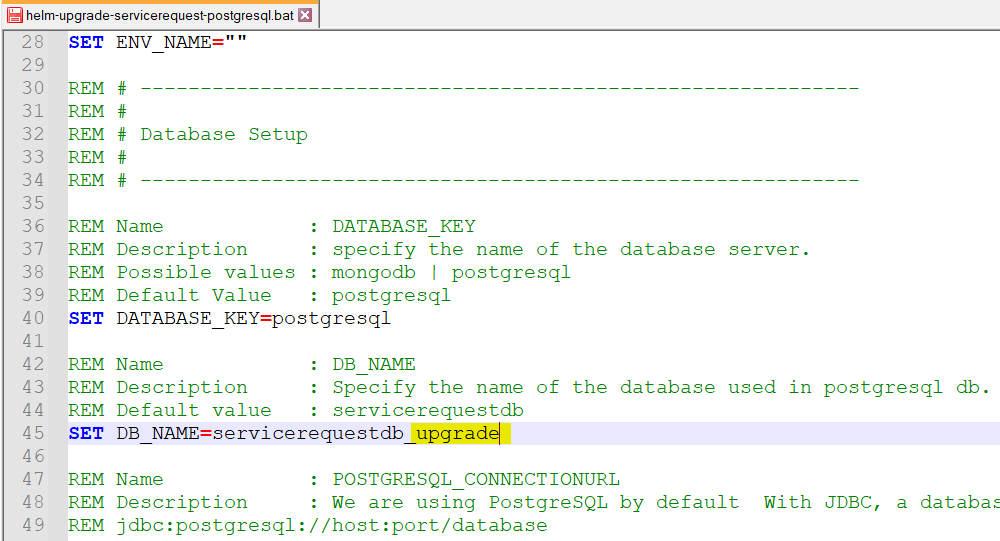1000x541 pixels.
Task: Place cursor in highlighted "upgrade" text
Action: pos(458,433)
